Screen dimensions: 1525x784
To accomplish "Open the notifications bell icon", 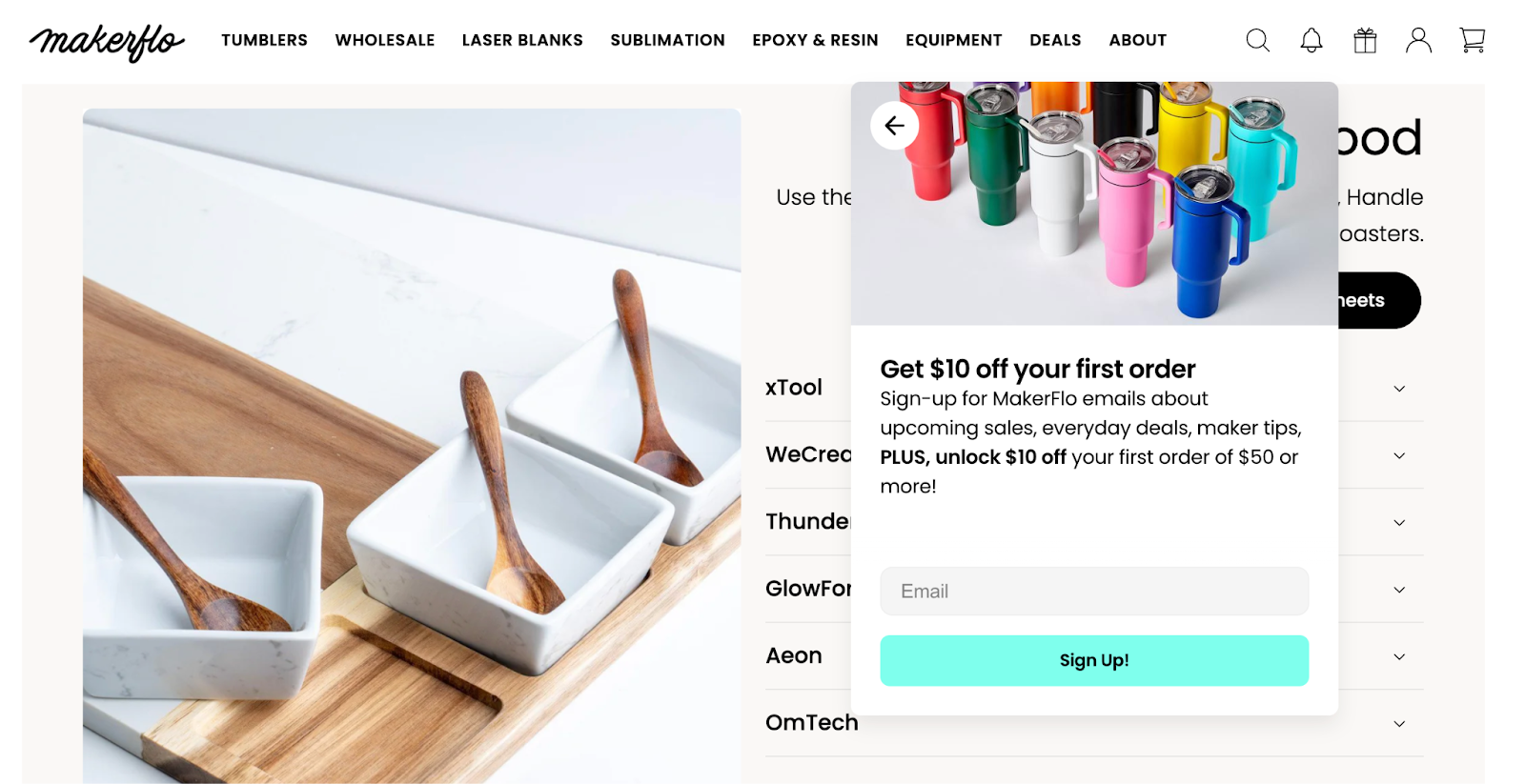I will [1311, 40].
